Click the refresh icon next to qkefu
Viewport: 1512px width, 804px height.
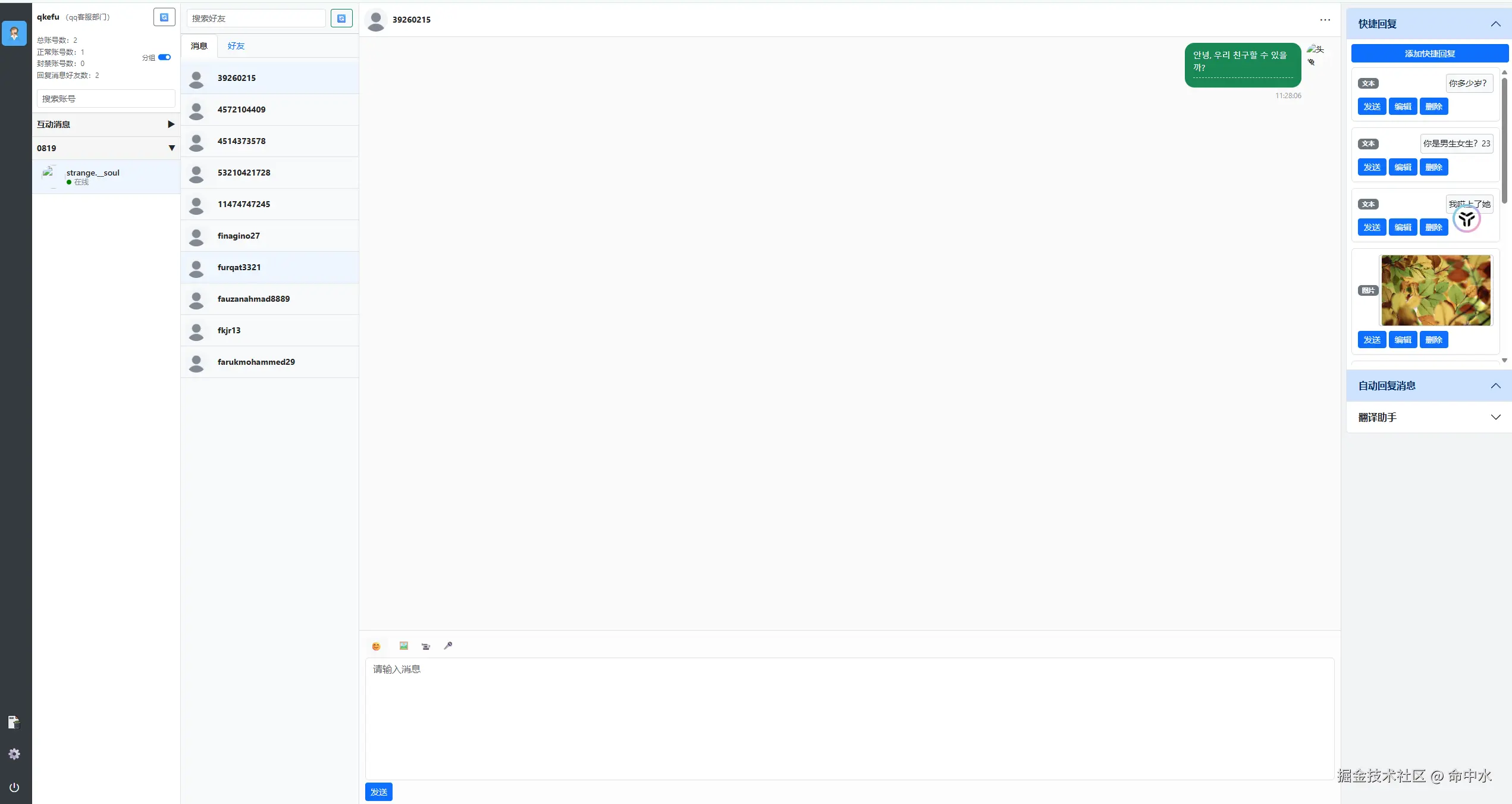164,17
